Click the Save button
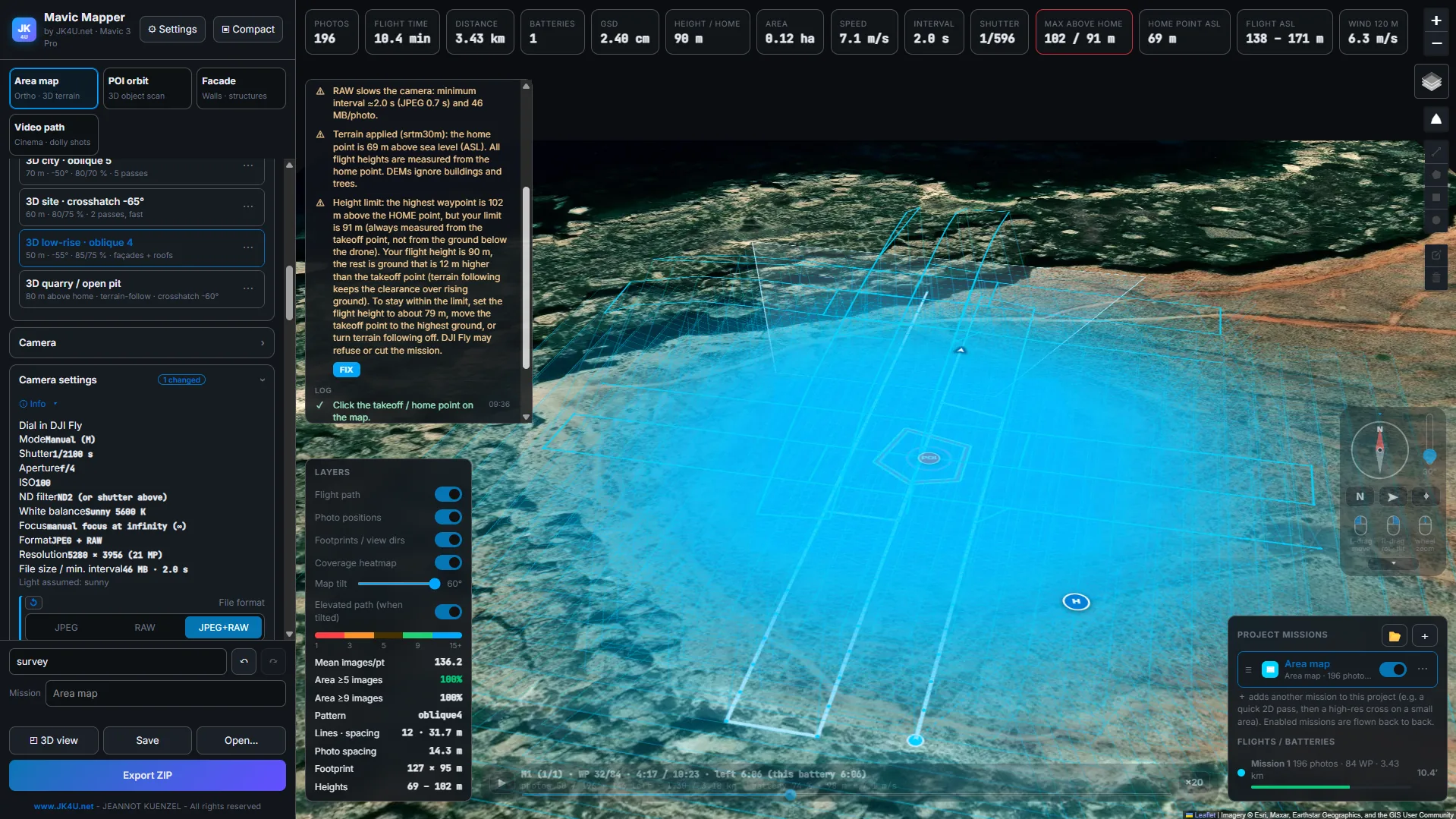This screenshot has height=819, width=1456. [x=147, y=741]
